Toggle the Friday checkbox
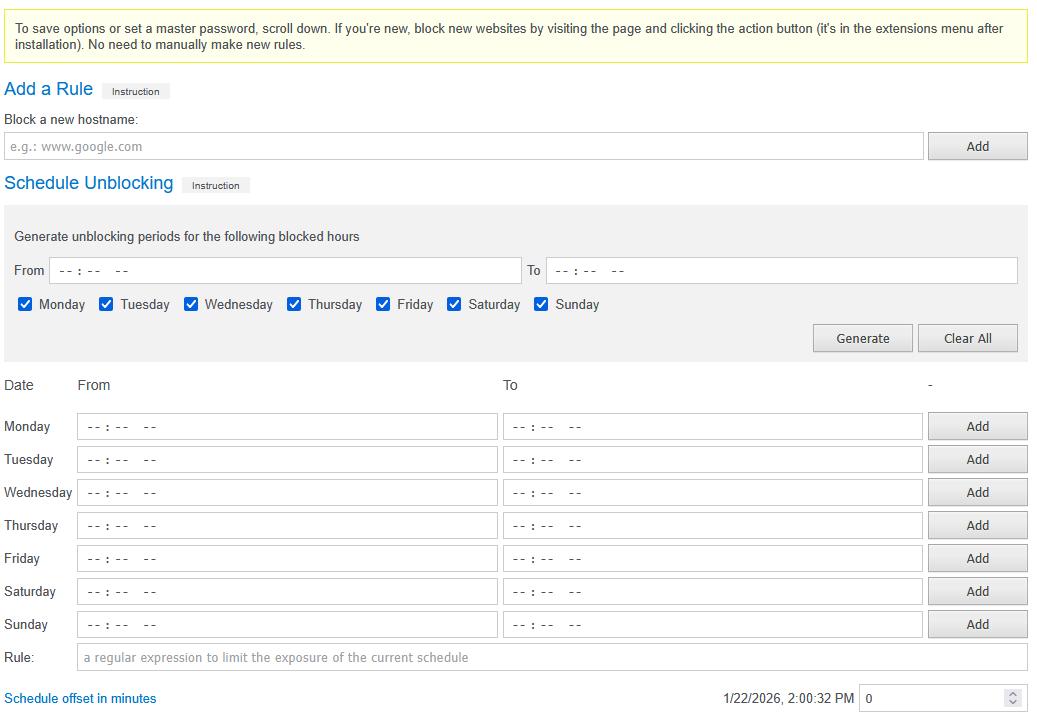1037x723 pixels. coord(383,304)
